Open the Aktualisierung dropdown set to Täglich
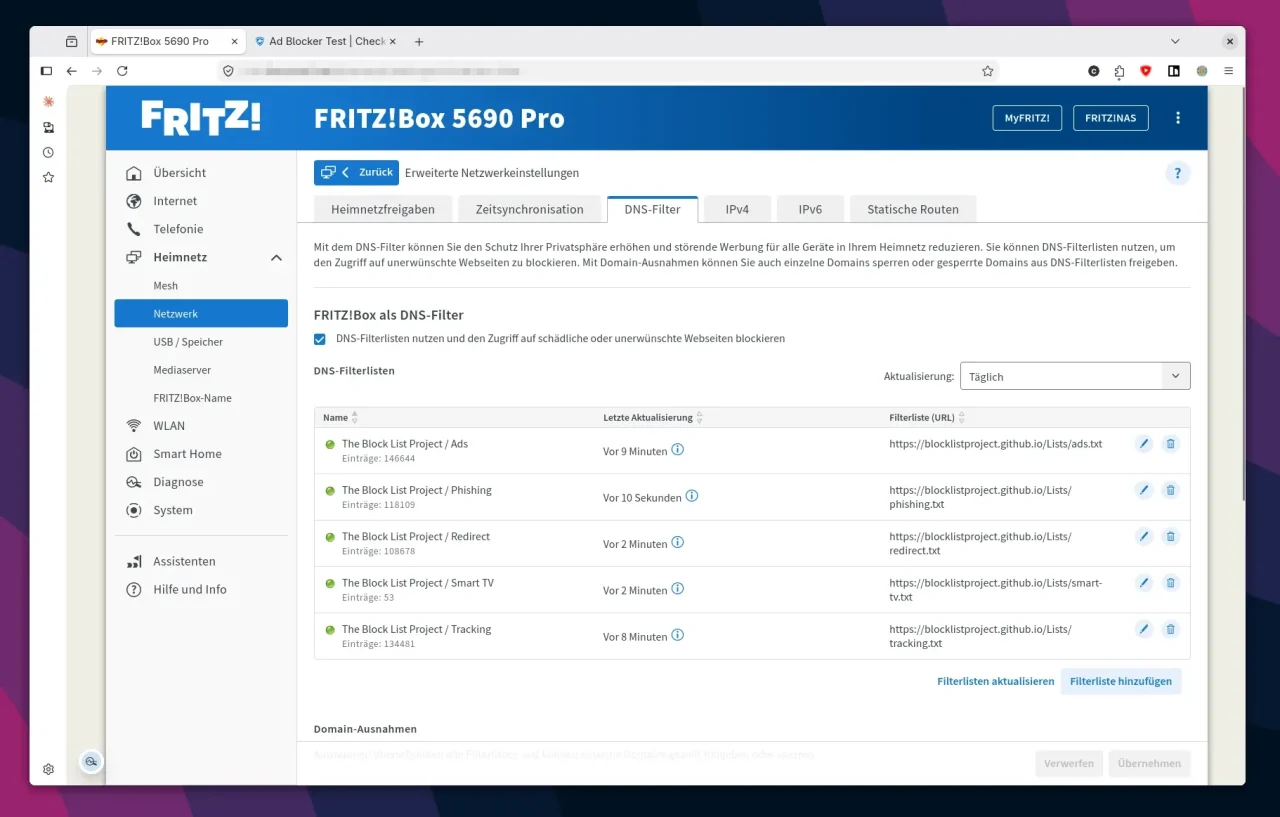The width and height of the screenshot is (1280, 817). tap(1075, 376)
